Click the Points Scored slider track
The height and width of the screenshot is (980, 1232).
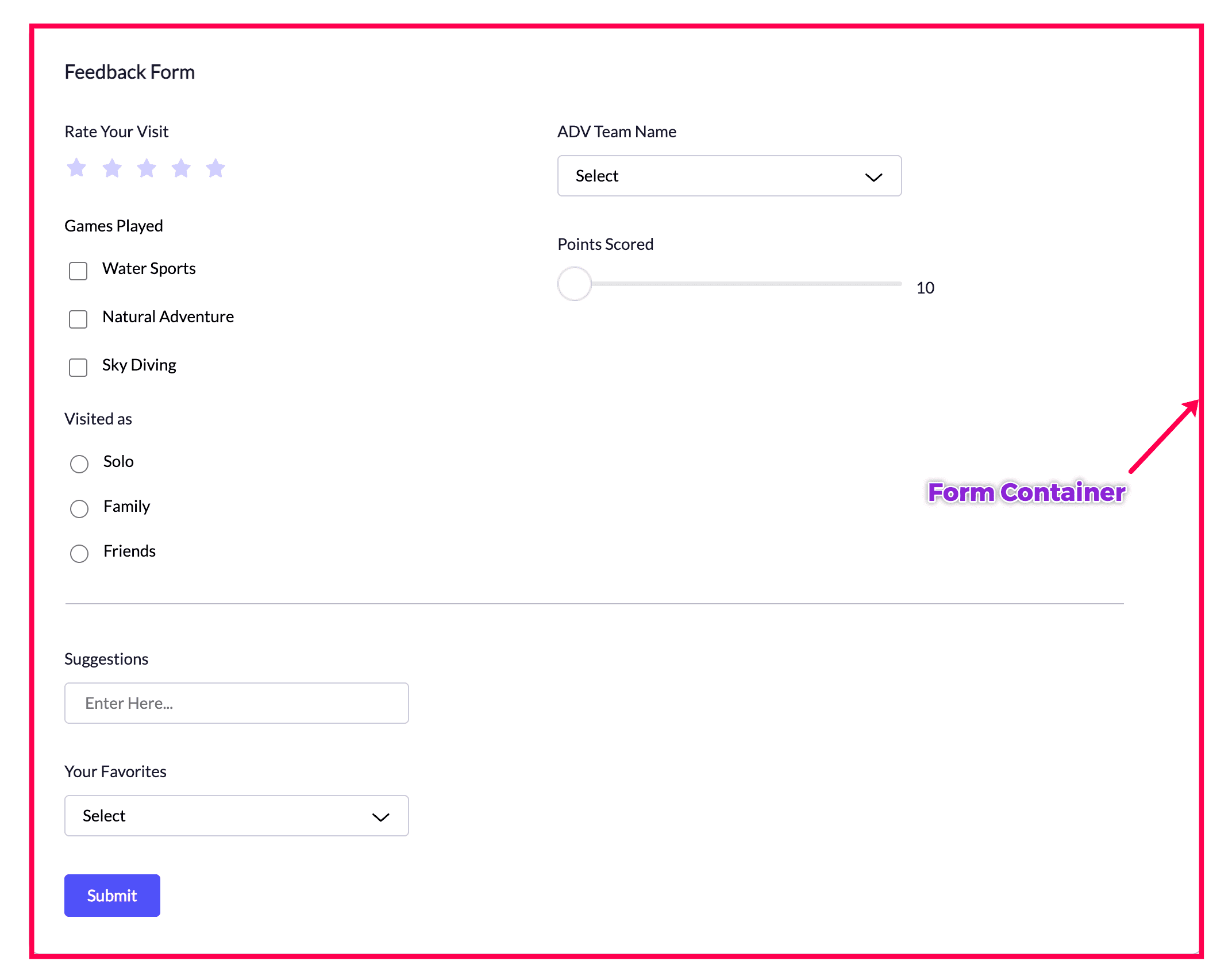click(747, 284)
